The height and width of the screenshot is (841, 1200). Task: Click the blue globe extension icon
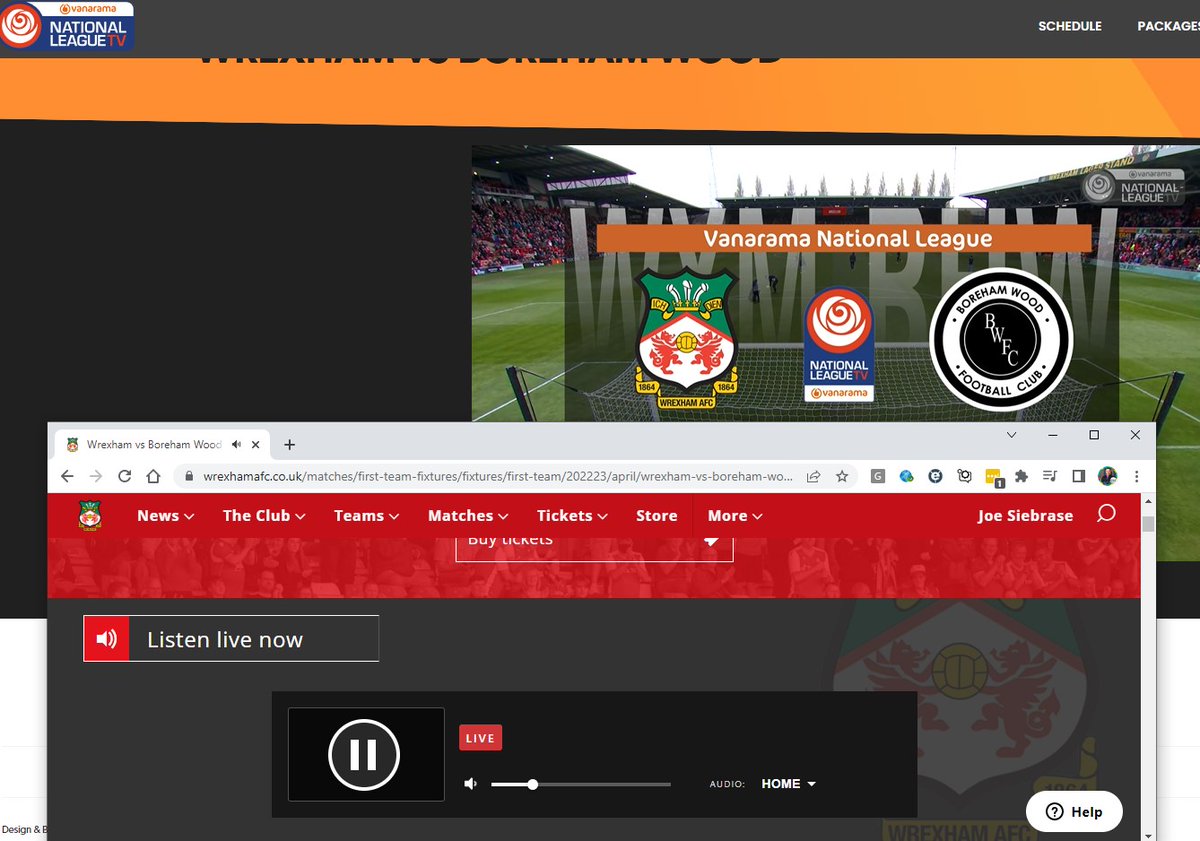(x=907, y=477)
